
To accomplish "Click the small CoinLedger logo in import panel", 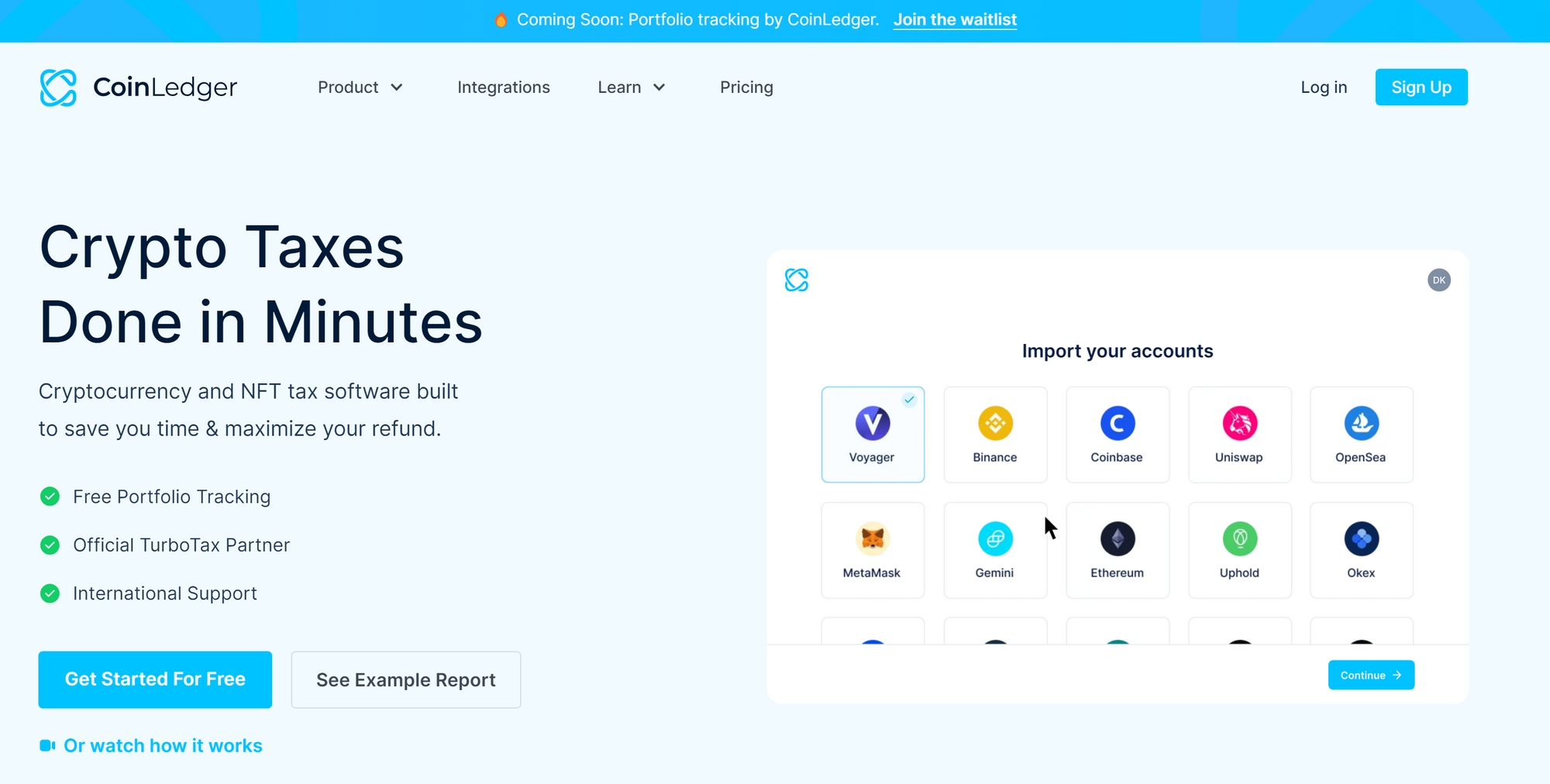I will coord(797,280).
